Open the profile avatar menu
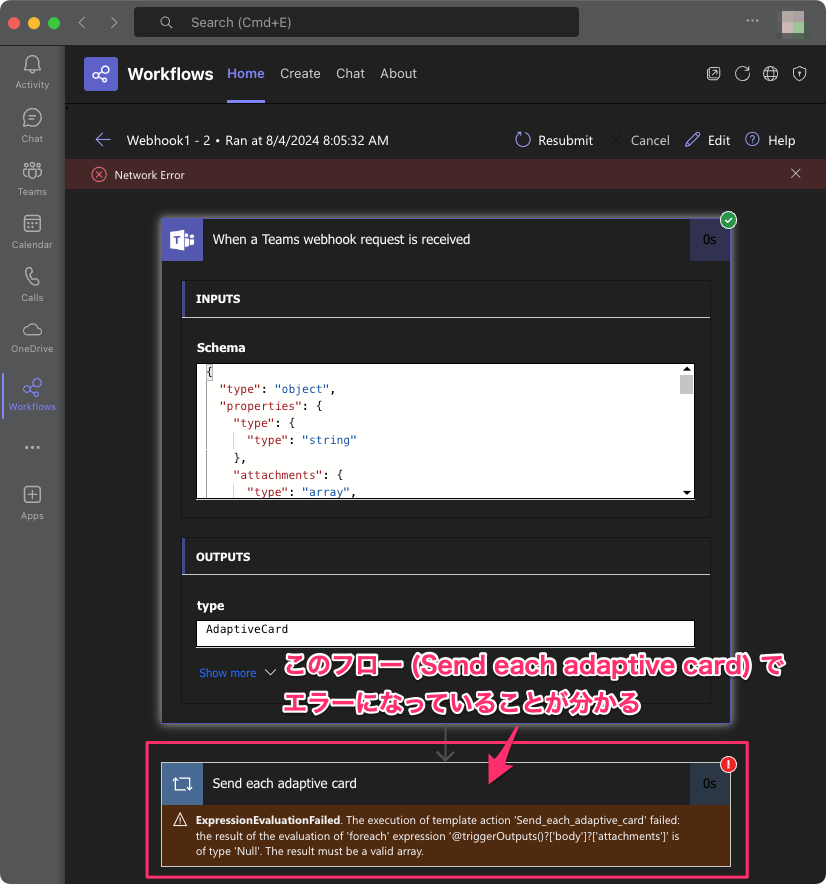The width and height of the screenshot is (826, 884). pyautogui.click(x=793, y=23)
